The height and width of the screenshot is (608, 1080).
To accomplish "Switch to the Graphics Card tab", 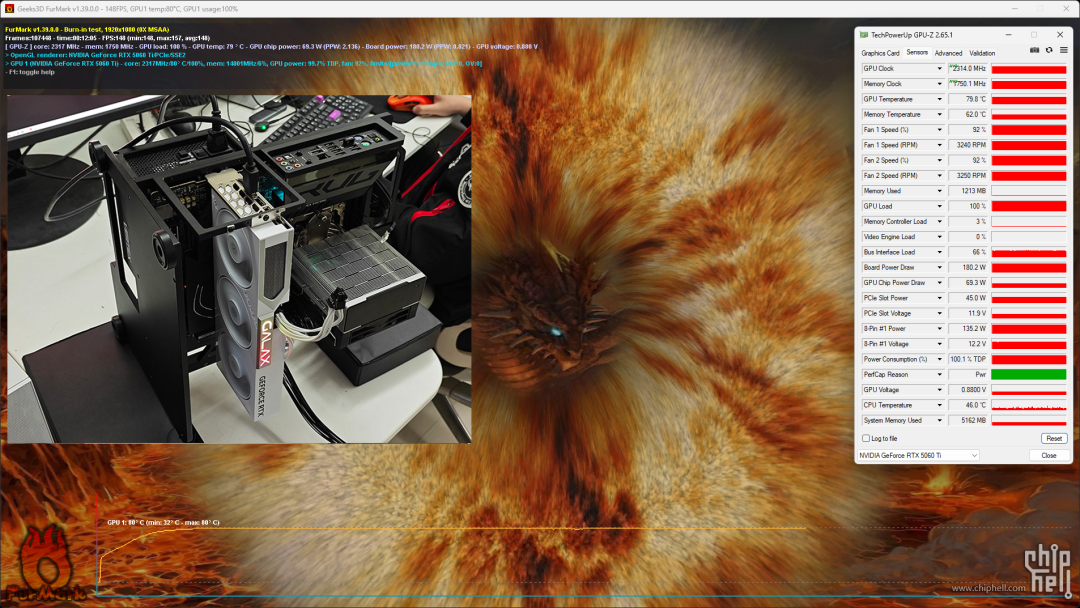I will coord(880,53).
